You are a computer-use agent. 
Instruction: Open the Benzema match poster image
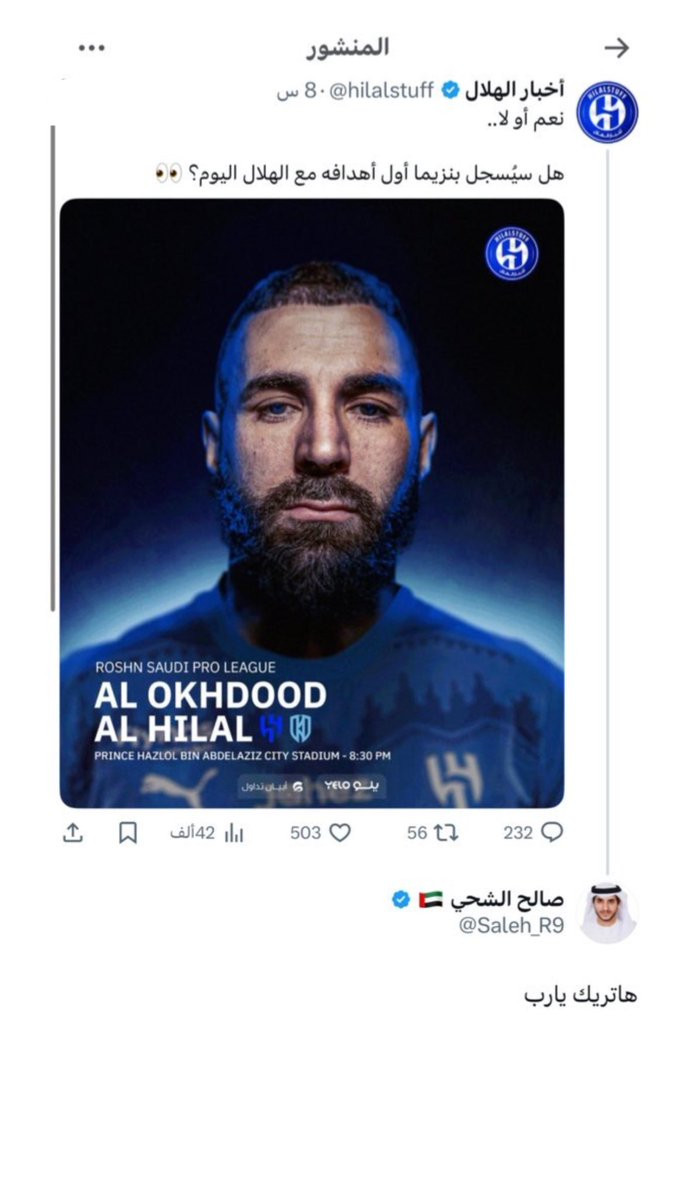(x=312, y=503)
